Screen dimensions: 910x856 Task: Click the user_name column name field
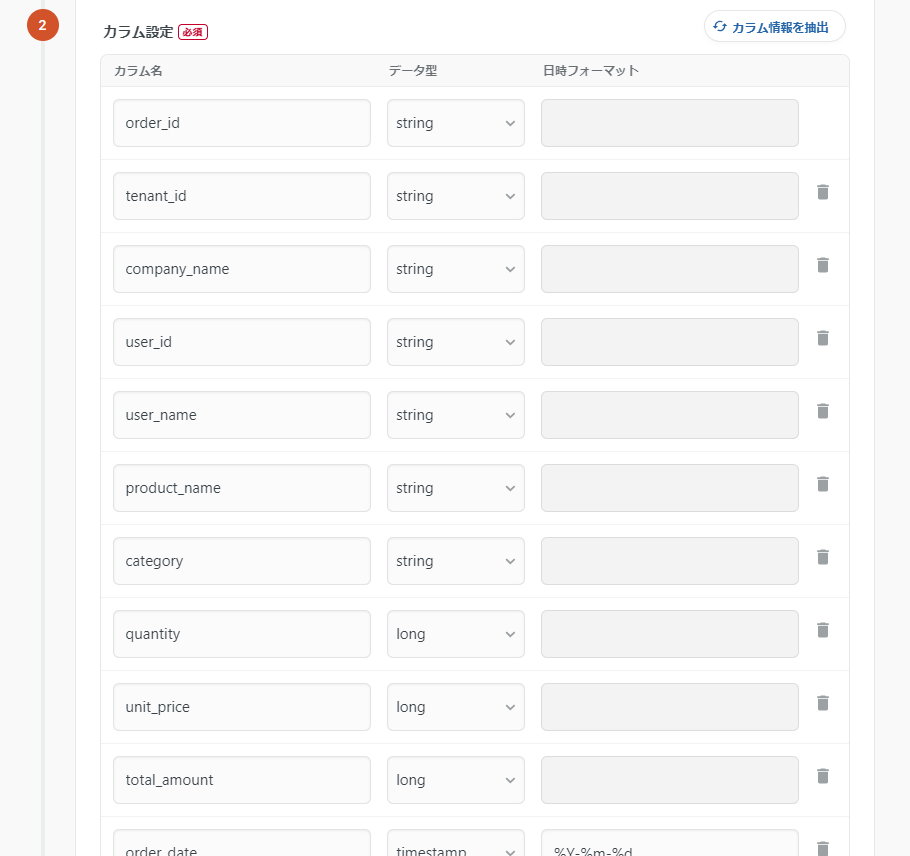tap(242, 415)
